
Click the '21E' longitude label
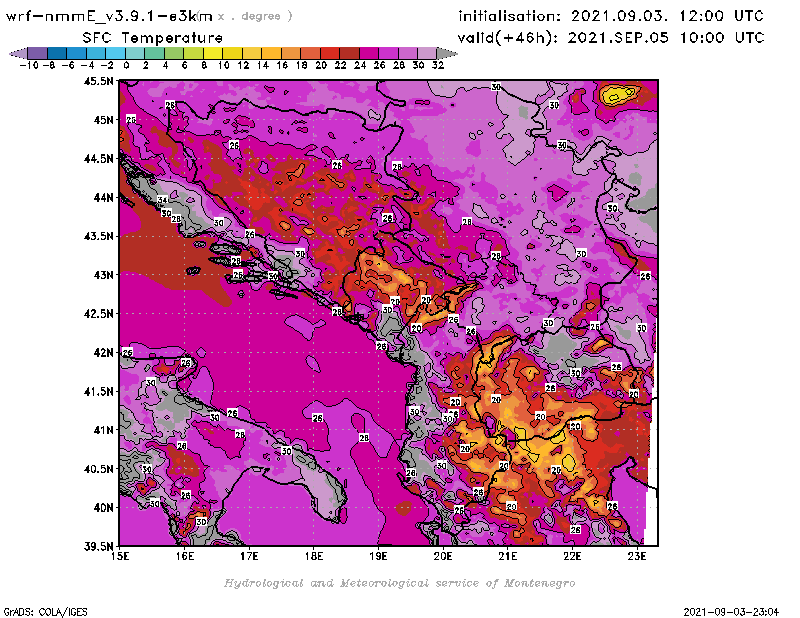coord(508,556)
